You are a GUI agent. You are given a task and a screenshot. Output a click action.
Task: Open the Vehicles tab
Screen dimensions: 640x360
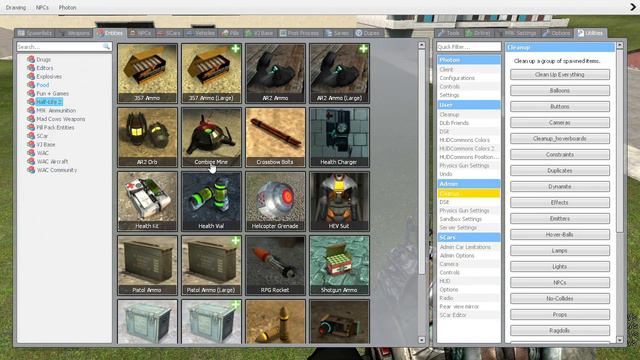200,33
